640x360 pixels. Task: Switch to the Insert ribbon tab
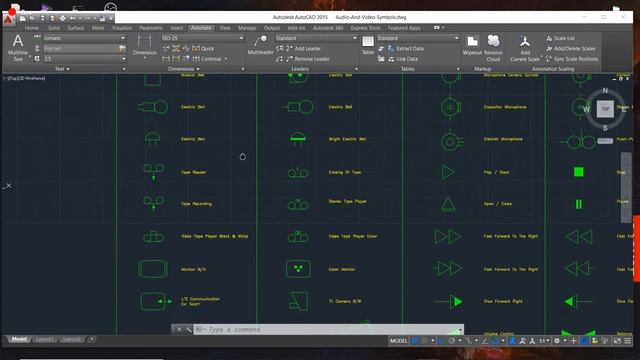click(177, 28)
